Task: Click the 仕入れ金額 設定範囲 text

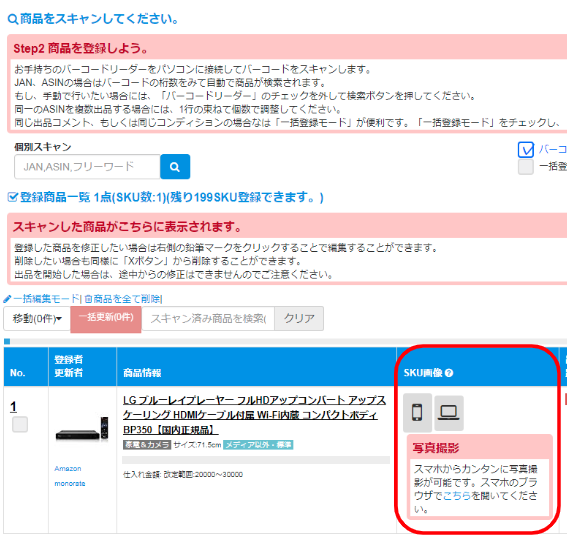Action: tap(183, 475)
